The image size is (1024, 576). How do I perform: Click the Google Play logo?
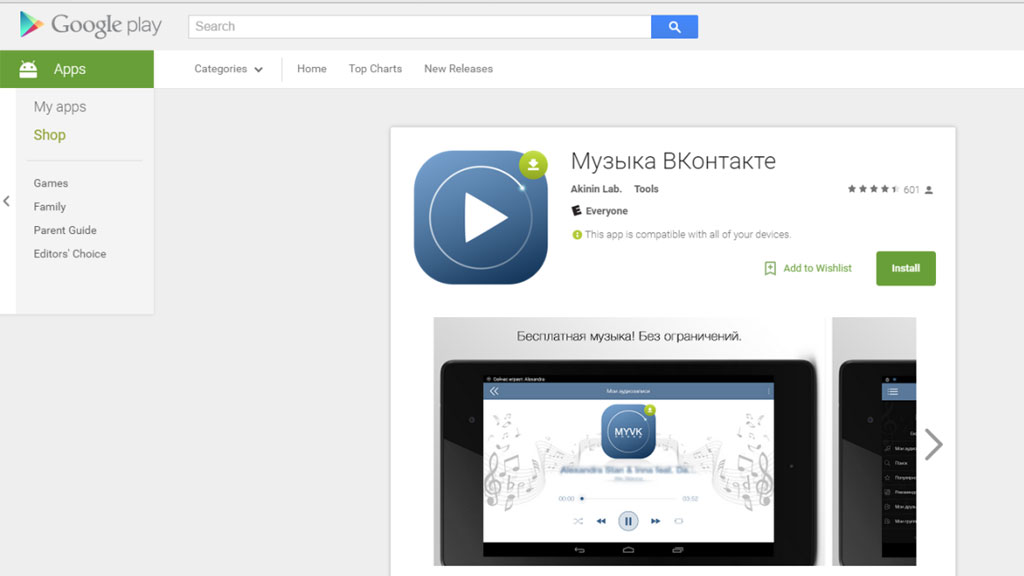[x=90, y=26]
